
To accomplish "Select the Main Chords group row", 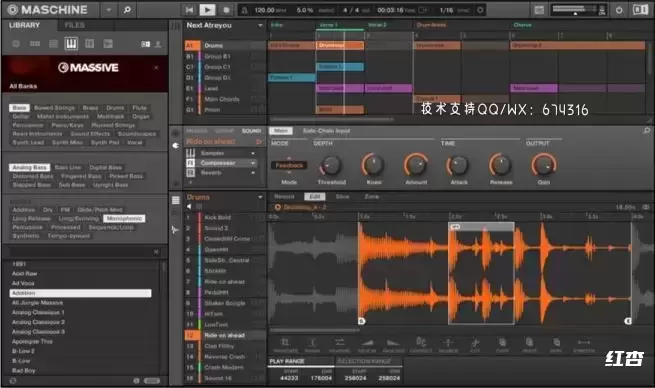I will pos(225,99).
